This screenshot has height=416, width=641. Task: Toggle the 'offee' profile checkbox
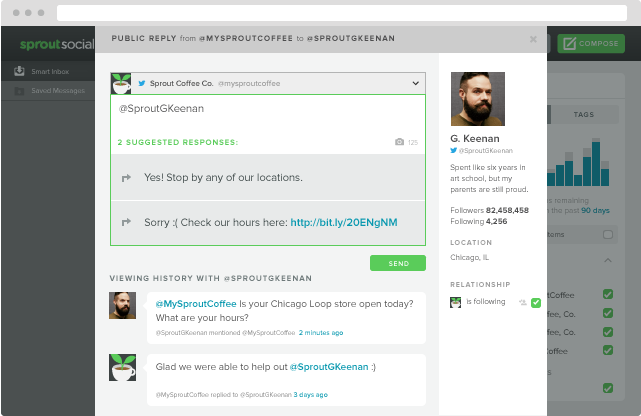tap(608, 350)
